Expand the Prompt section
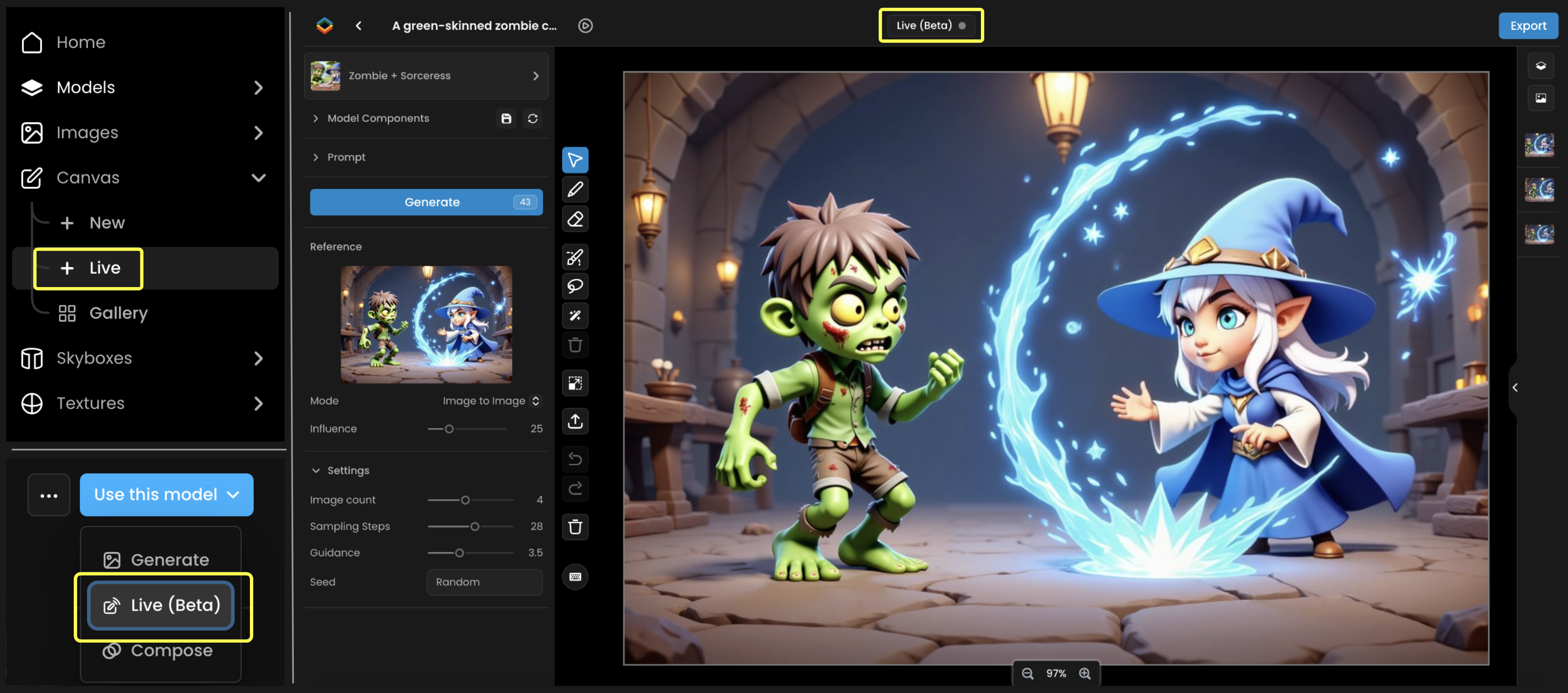 click(x=346, y=157)
